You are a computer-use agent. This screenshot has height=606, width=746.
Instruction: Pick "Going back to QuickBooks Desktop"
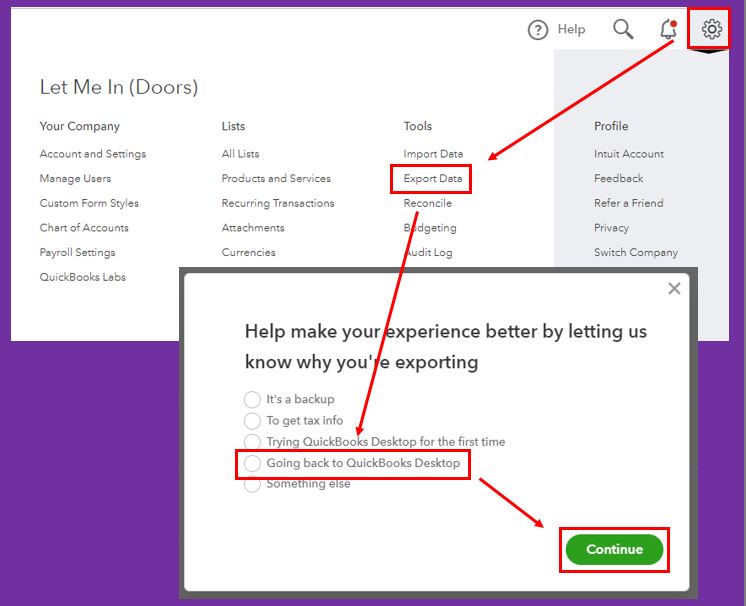(x=252, y=463)
